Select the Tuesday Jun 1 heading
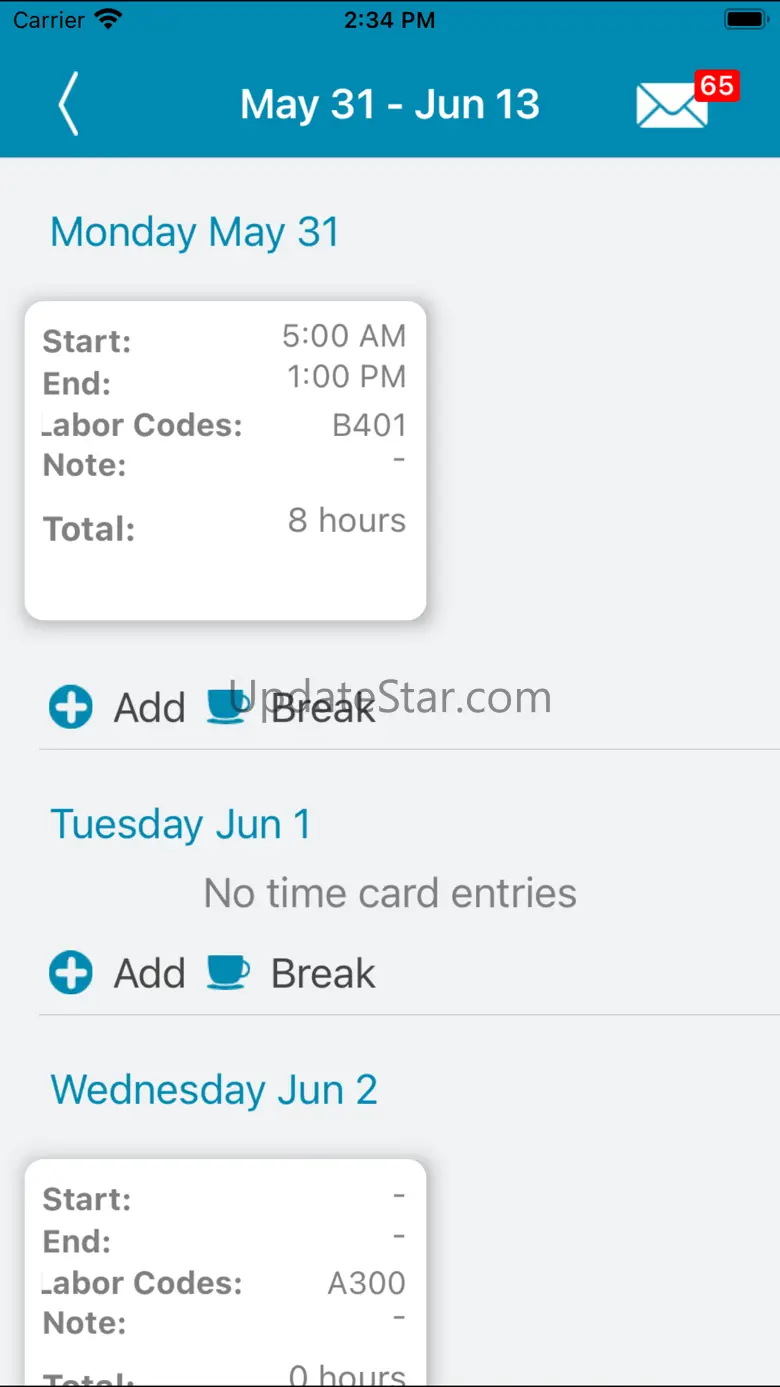The width and height of the screenshot is (780, 1387). coord(181,825)
